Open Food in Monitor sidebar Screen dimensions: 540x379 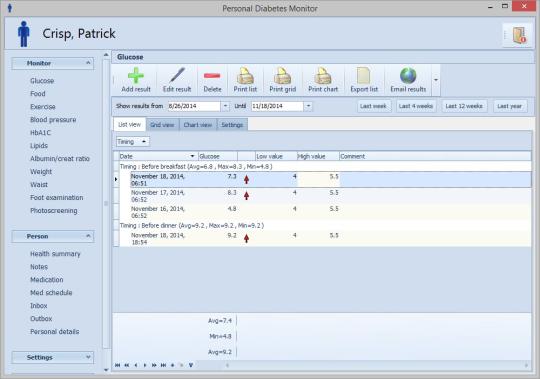coord(38,94)
